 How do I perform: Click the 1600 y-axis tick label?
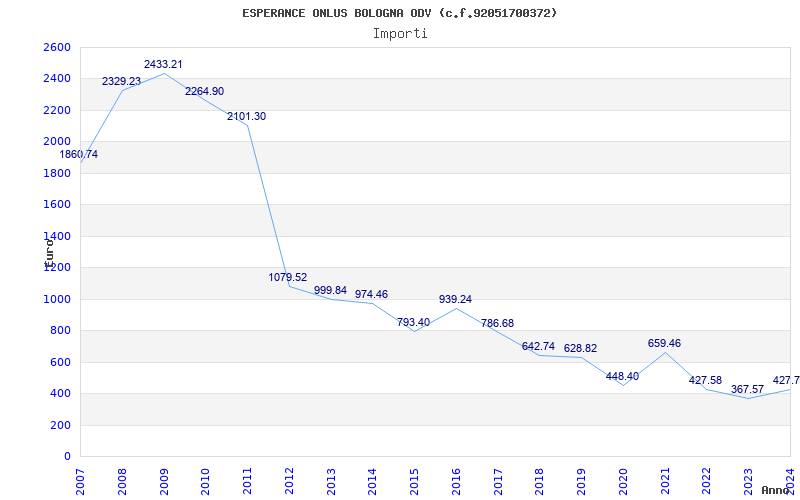coord(57,205)
